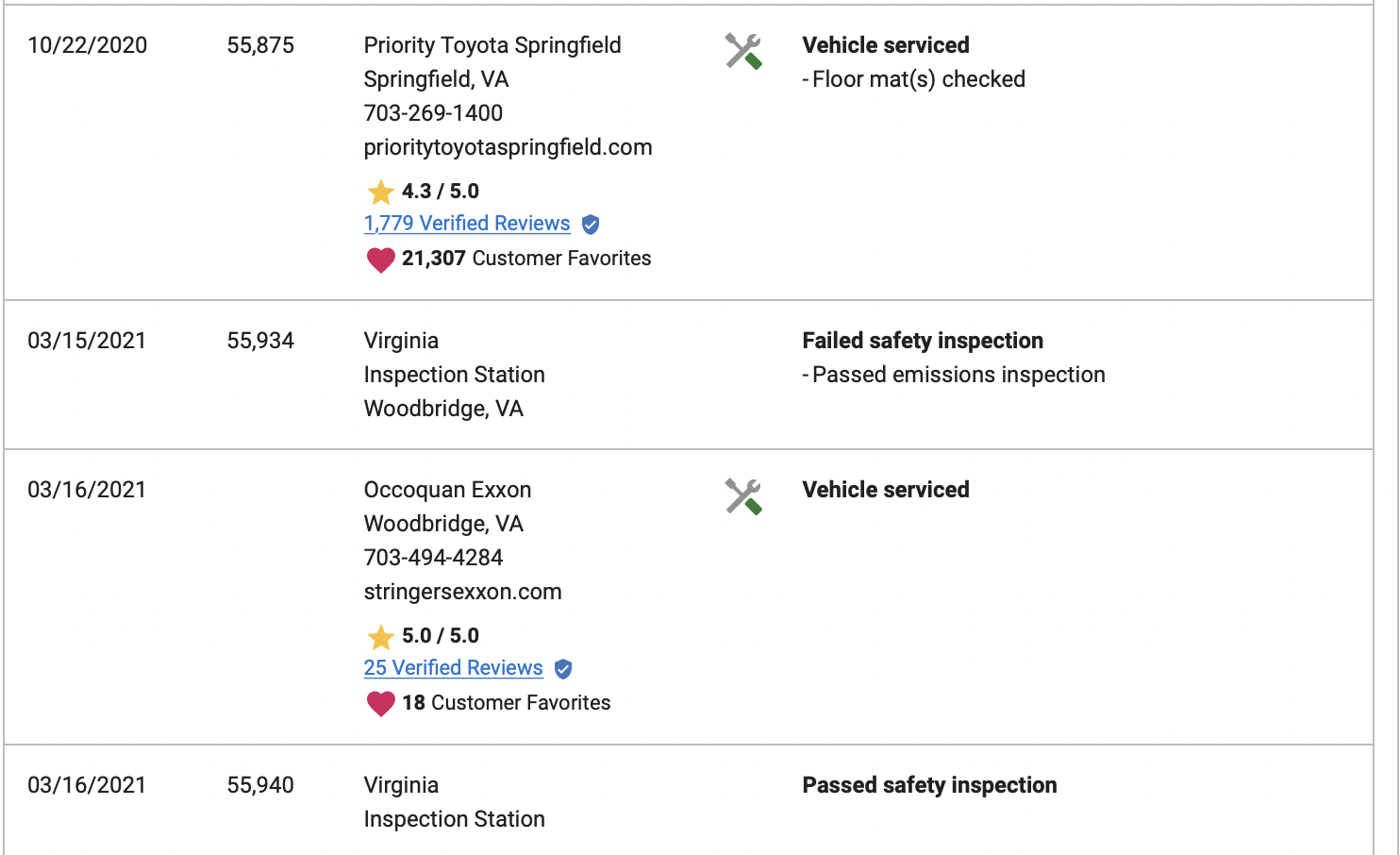Click the 55,934 mileage reading
Image resolution: width=1400 pixels, height=855 pixels.
pyautogui.click(x=260, y=341)
